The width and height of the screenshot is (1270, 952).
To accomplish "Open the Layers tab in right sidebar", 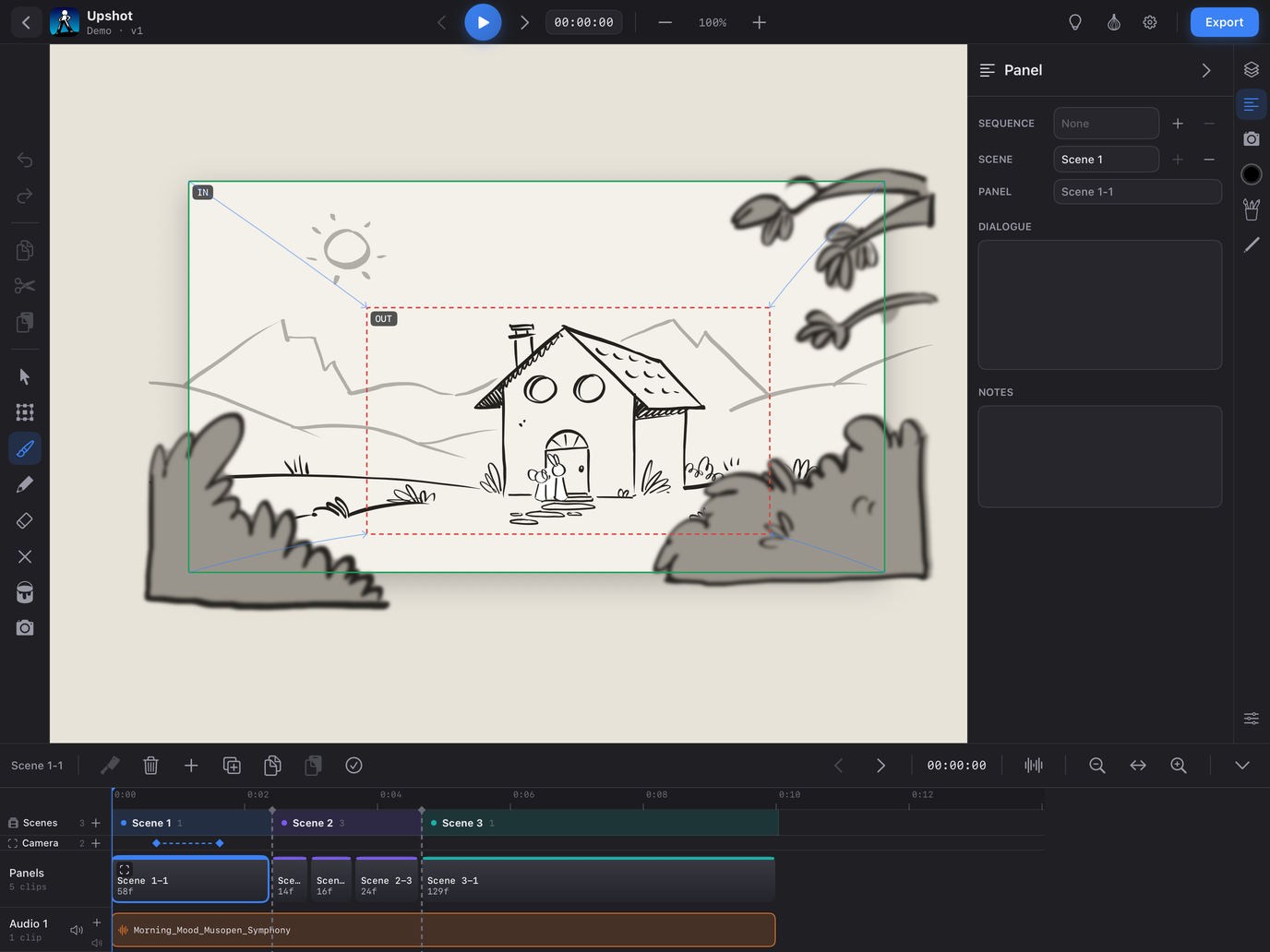I will coord(1252,69).
